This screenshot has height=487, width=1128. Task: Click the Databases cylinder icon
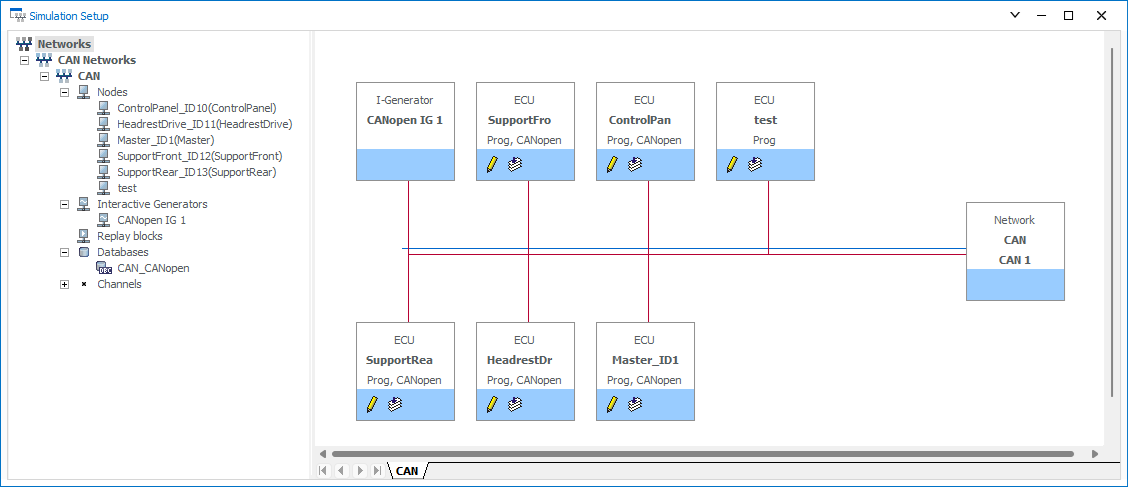[x=83, y=252]
